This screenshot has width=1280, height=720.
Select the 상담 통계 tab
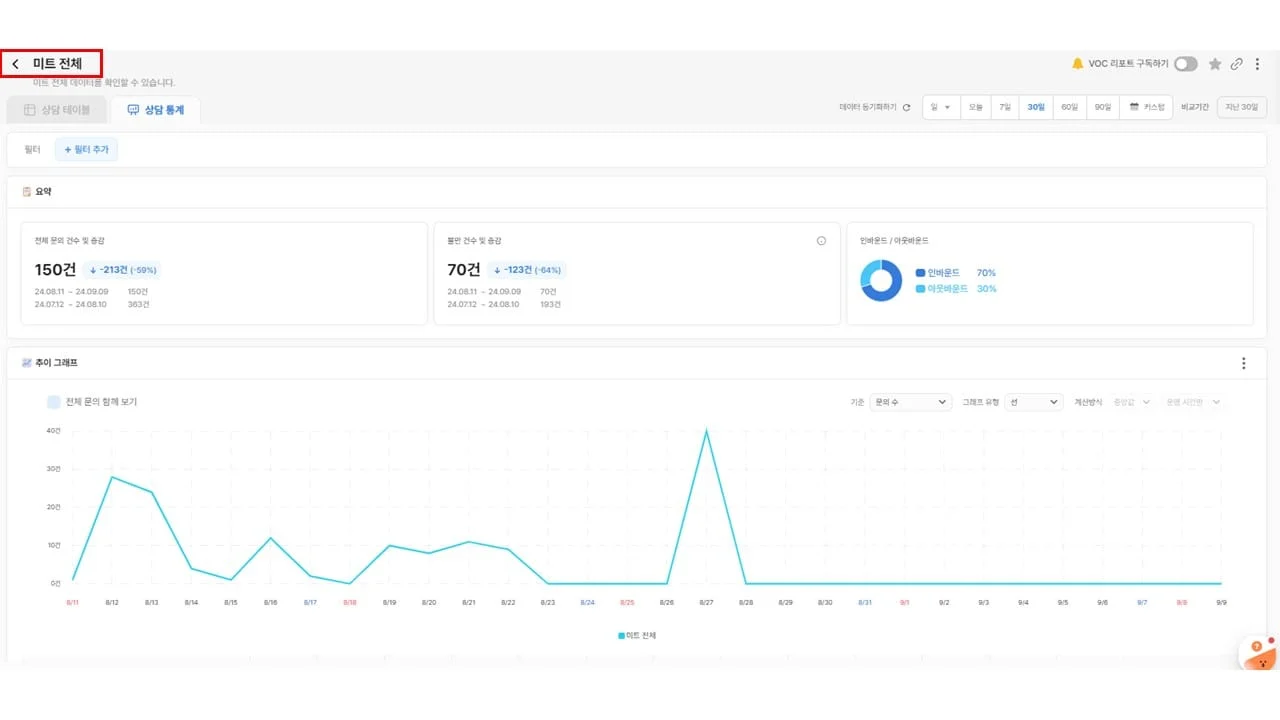(156, 110)
